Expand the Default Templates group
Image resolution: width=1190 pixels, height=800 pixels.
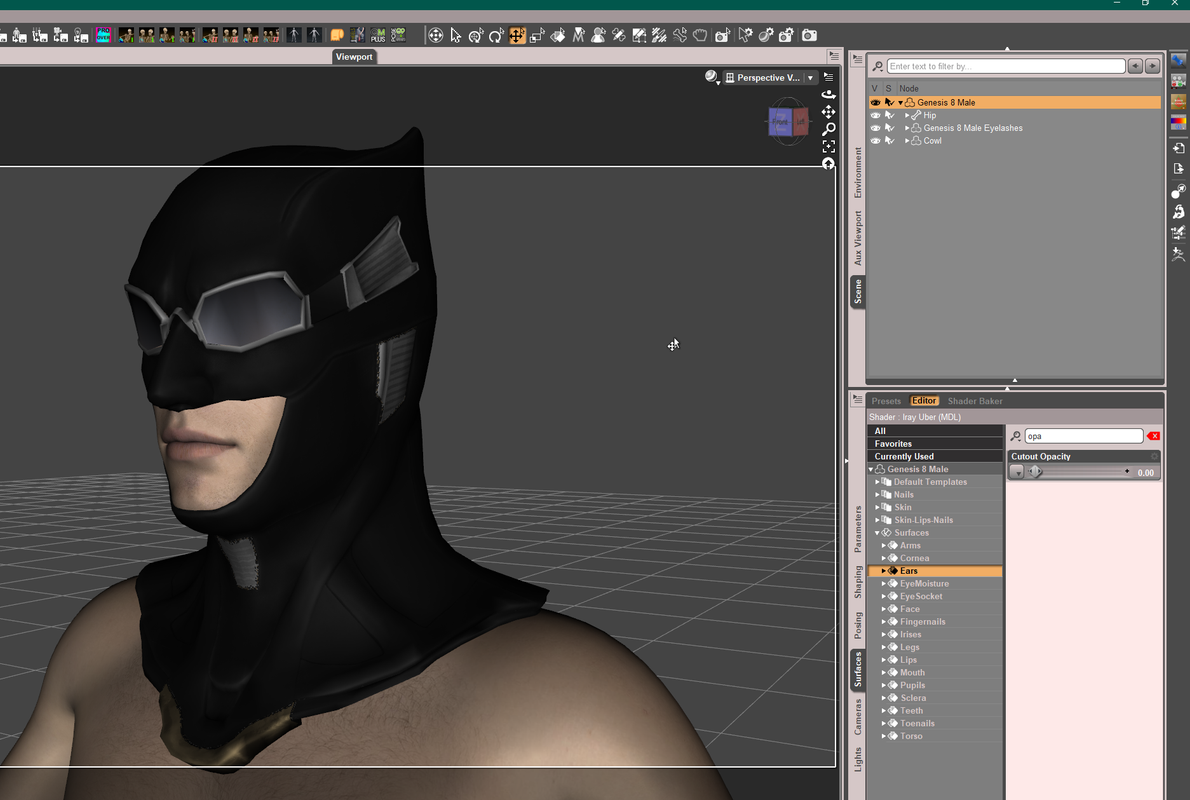pyautogui.click(x=877, y=482)
